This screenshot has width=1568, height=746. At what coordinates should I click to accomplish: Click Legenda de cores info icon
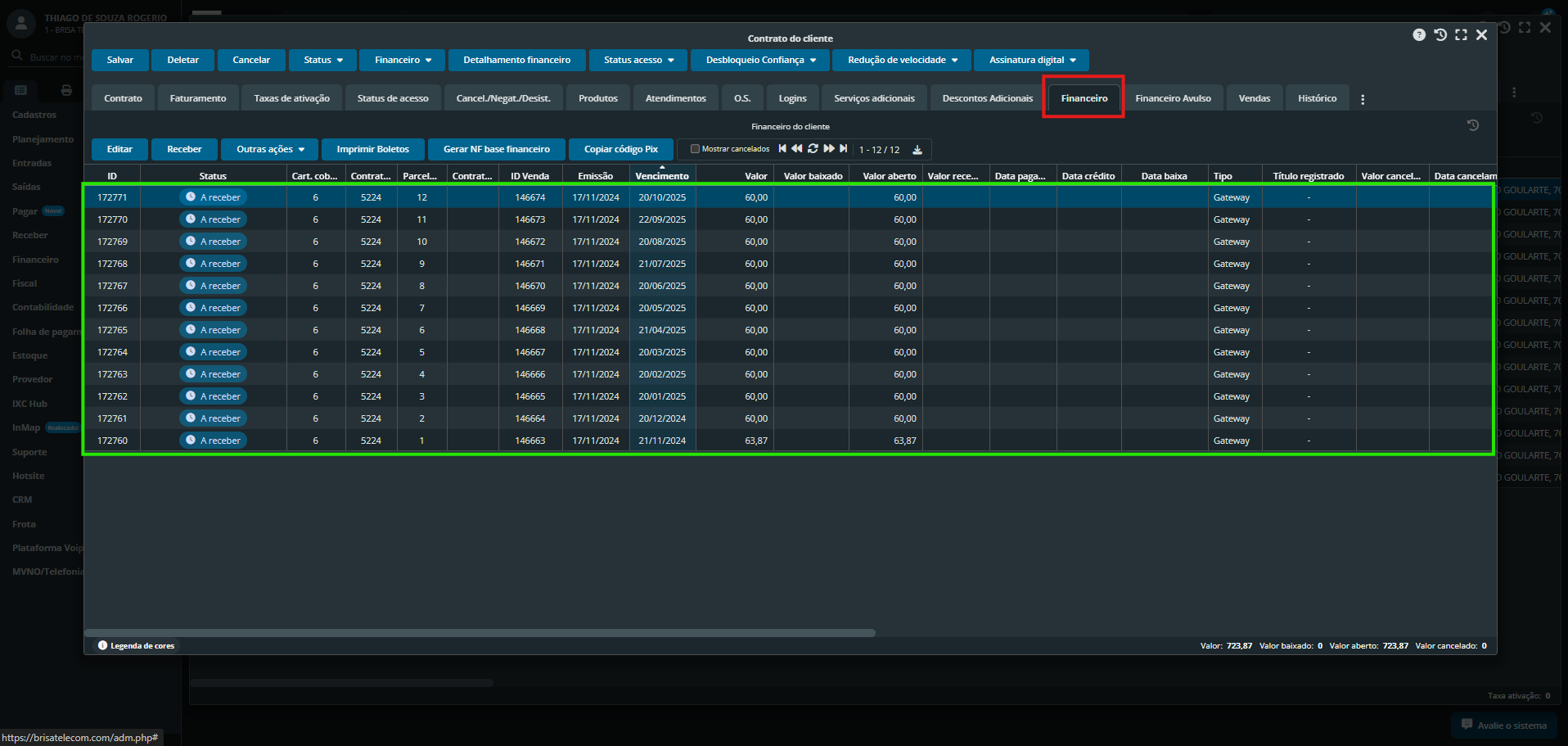103,645
